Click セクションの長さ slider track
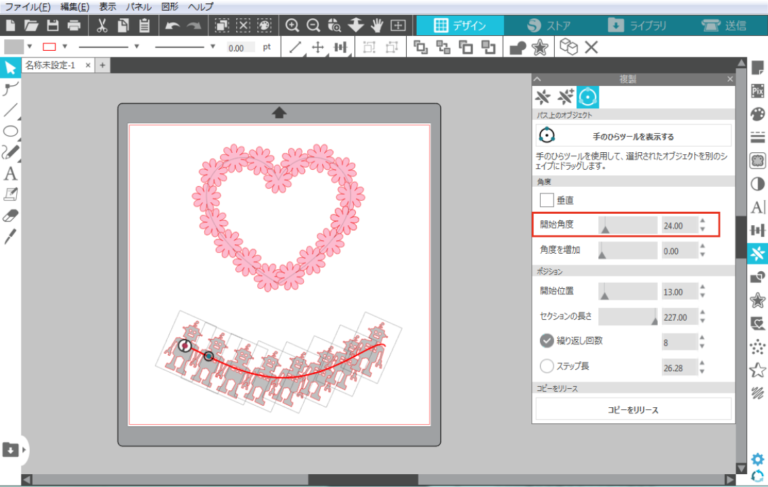 click(628, 317)
